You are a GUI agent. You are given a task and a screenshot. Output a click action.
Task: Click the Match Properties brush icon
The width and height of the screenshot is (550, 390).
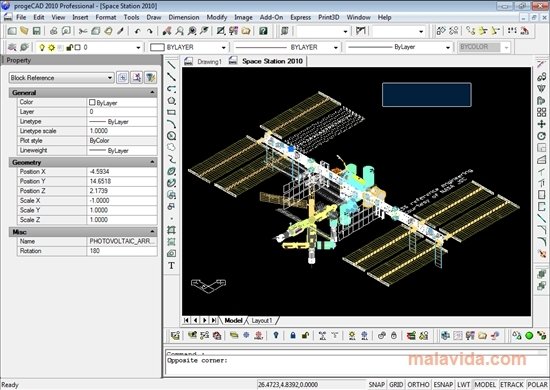(x=120, y=31)
